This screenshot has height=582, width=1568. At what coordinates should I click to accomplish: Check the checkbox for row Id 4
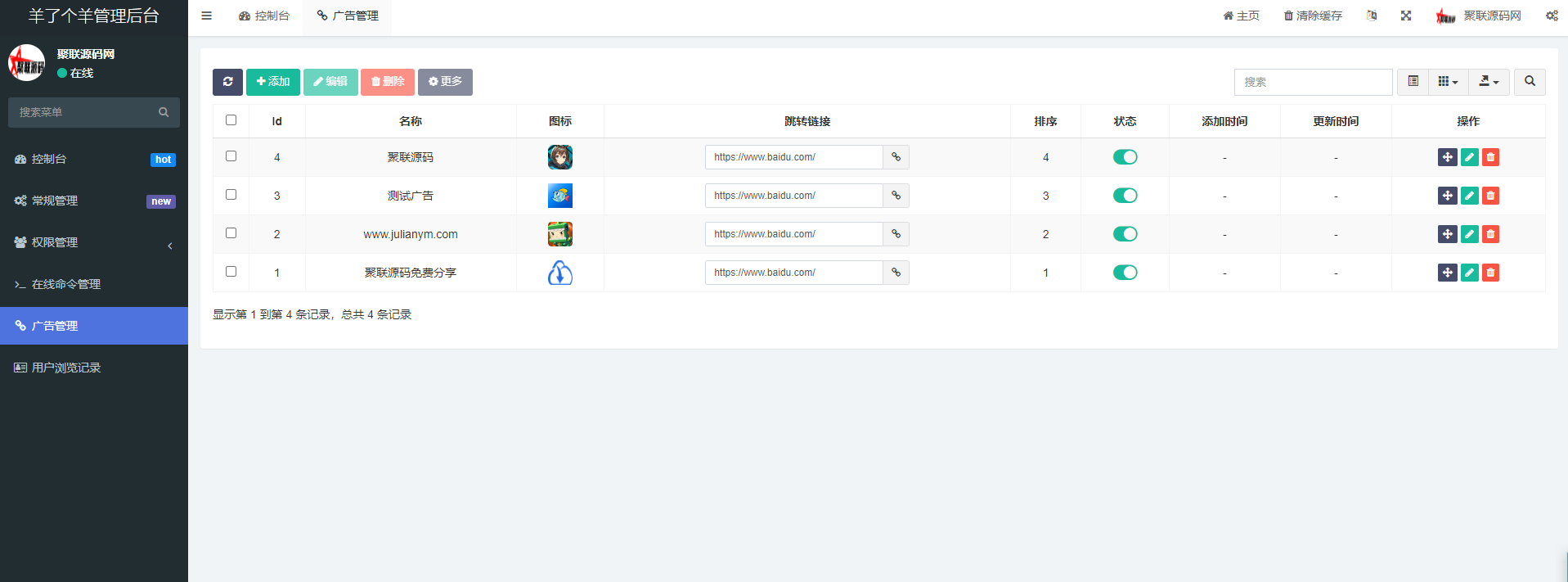(x=231, y=156)
